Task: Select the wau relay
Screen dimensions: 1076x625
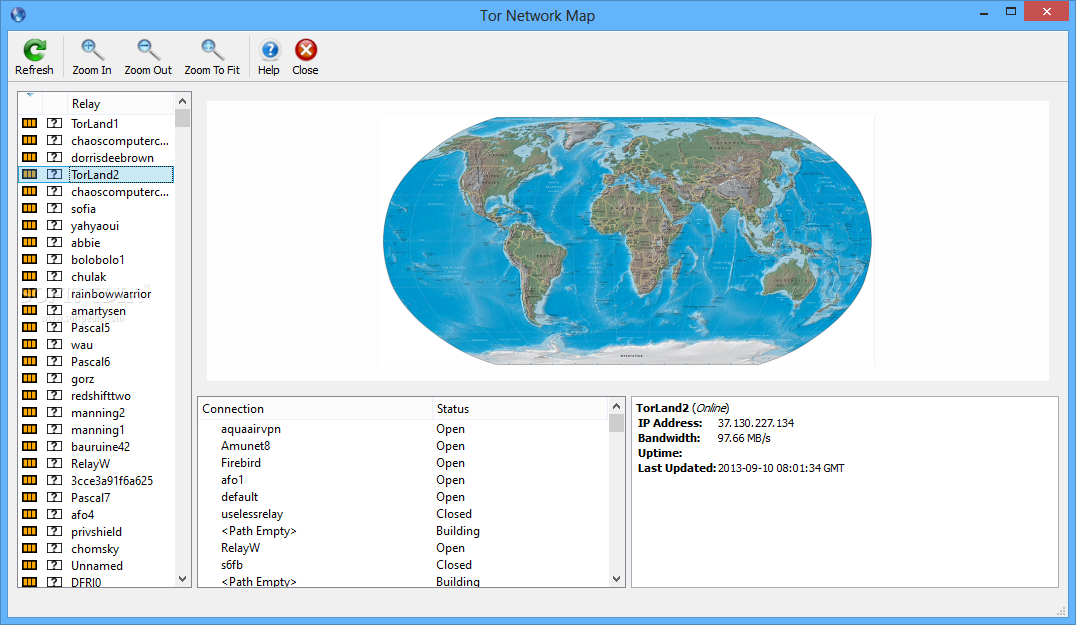Action: click(x=82, y=344)
